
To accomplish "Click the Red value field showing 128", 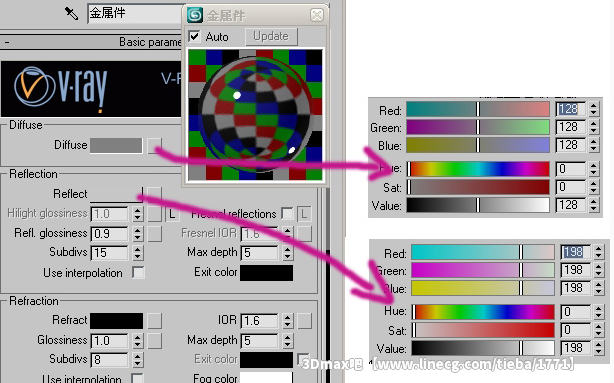I will (571, 109).
